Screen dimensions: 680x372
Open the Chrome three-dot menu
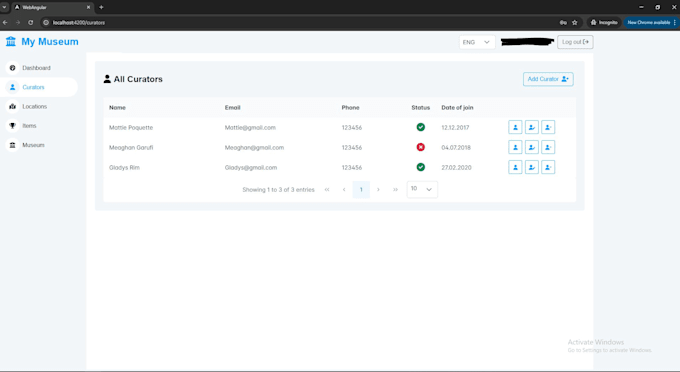(x=674, y=23)
